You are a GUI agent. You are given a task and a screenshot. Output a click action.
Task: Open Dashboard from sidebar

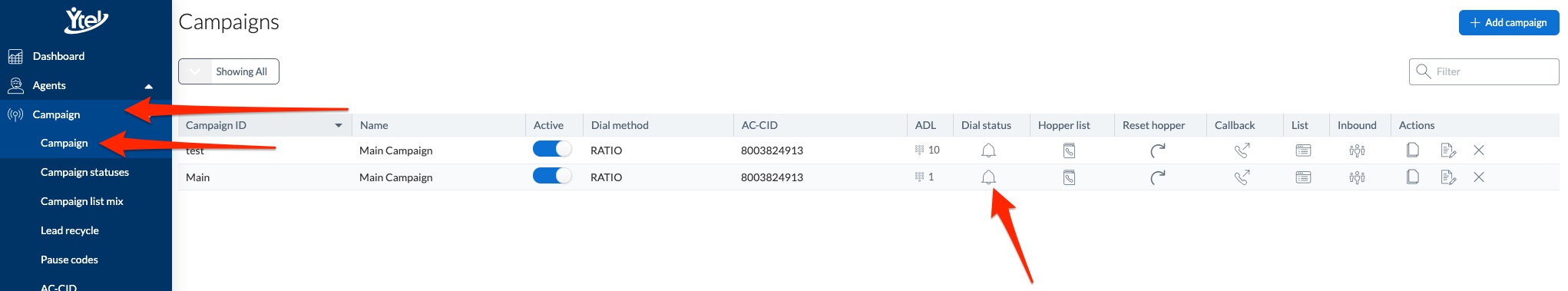click(58, 56)
